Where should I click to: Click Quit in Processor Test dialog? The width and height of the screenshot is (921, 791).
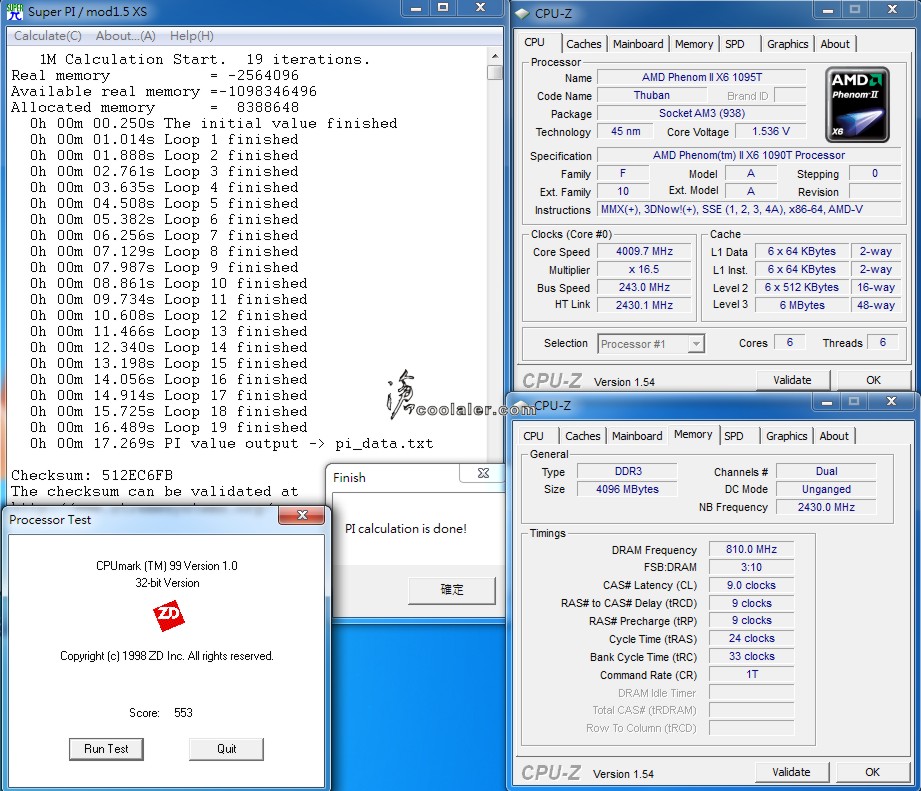coord(226,749)
